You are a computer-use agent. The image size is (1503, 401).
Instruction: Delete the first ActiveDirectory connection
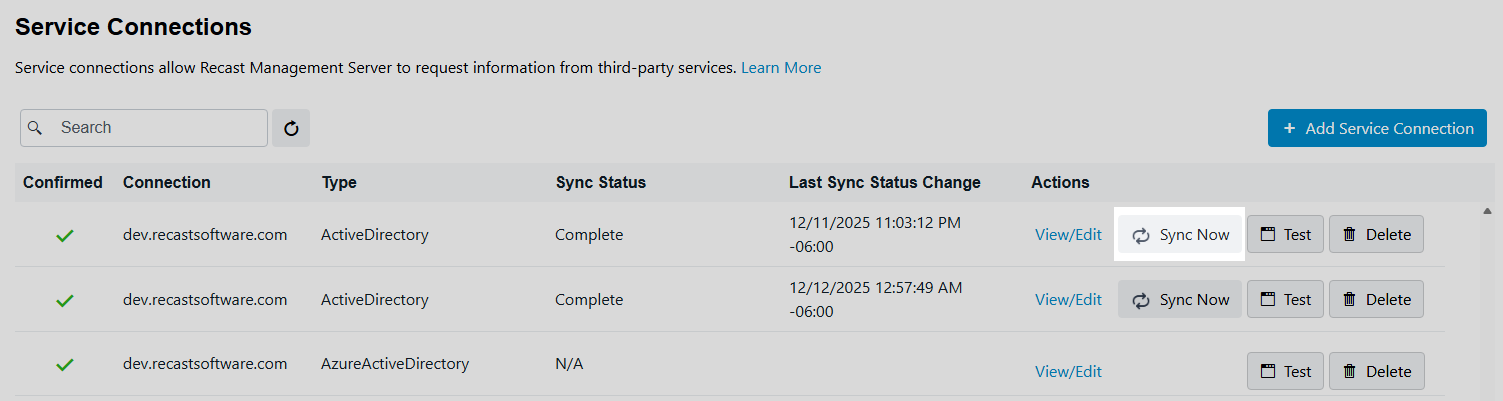1376,235
